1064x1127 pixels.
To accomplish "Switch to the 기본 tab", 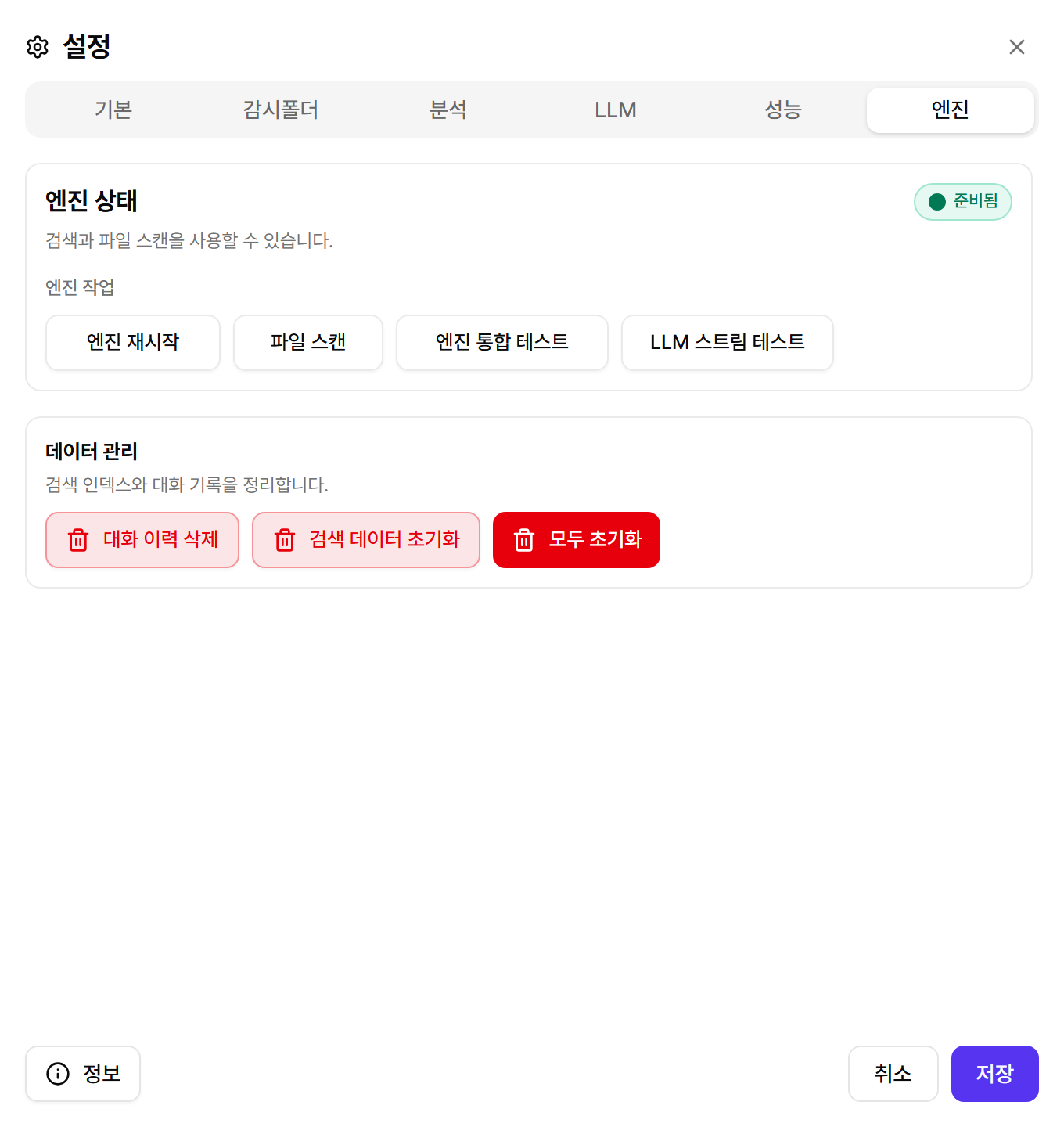I will [x=113, y=110].
